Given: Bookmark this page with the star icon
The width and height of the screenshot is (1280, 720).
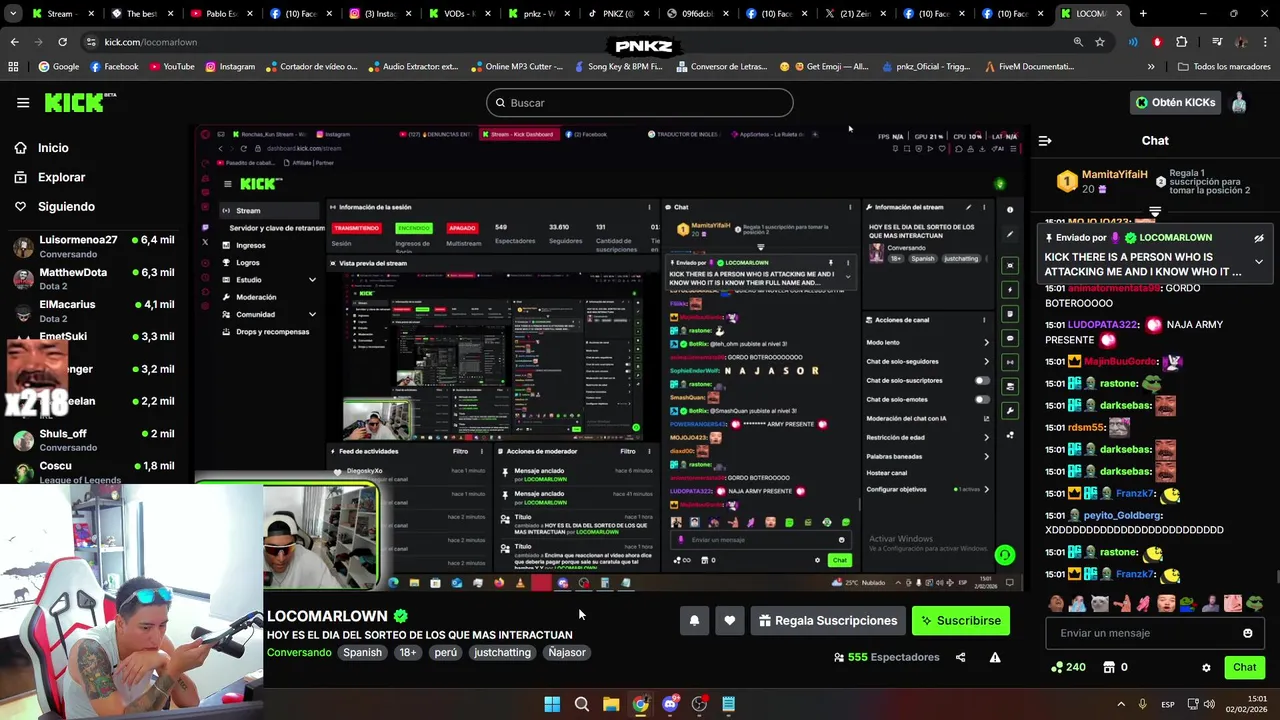Looking at the screenshot, I should click(x=1100, y=42).
